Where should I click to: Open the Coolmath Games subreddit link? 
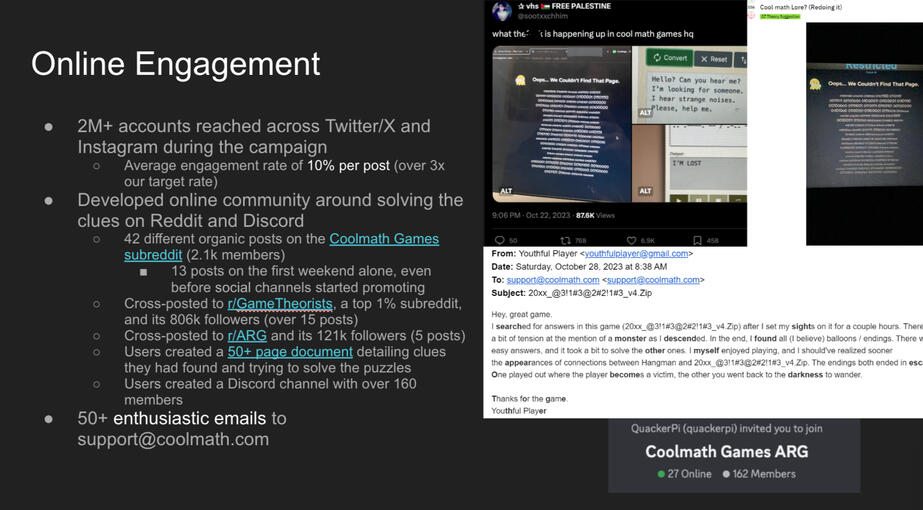[384, 238]
